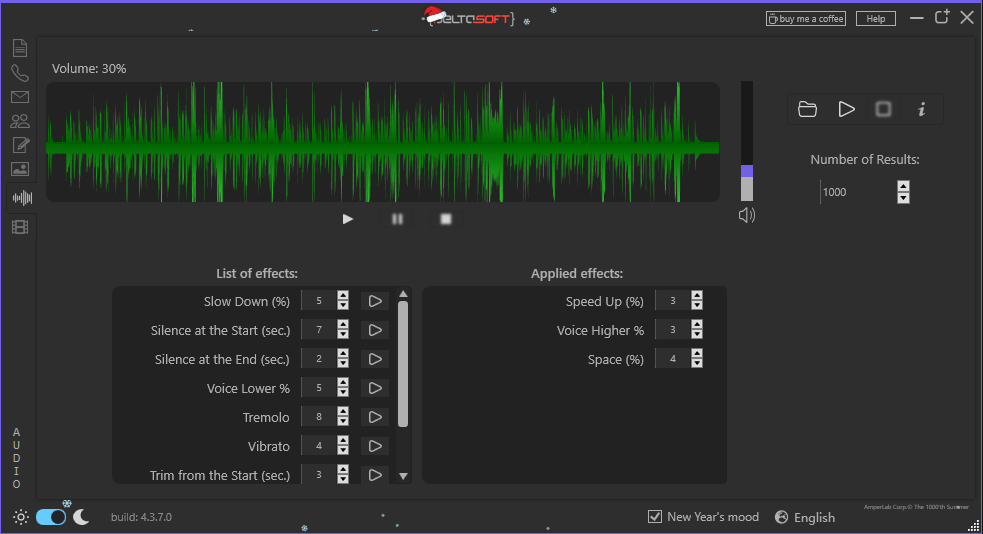The height and width of the screenshot is (534, 983).
Task: Show info using the i icon
Action: (922, 109)
